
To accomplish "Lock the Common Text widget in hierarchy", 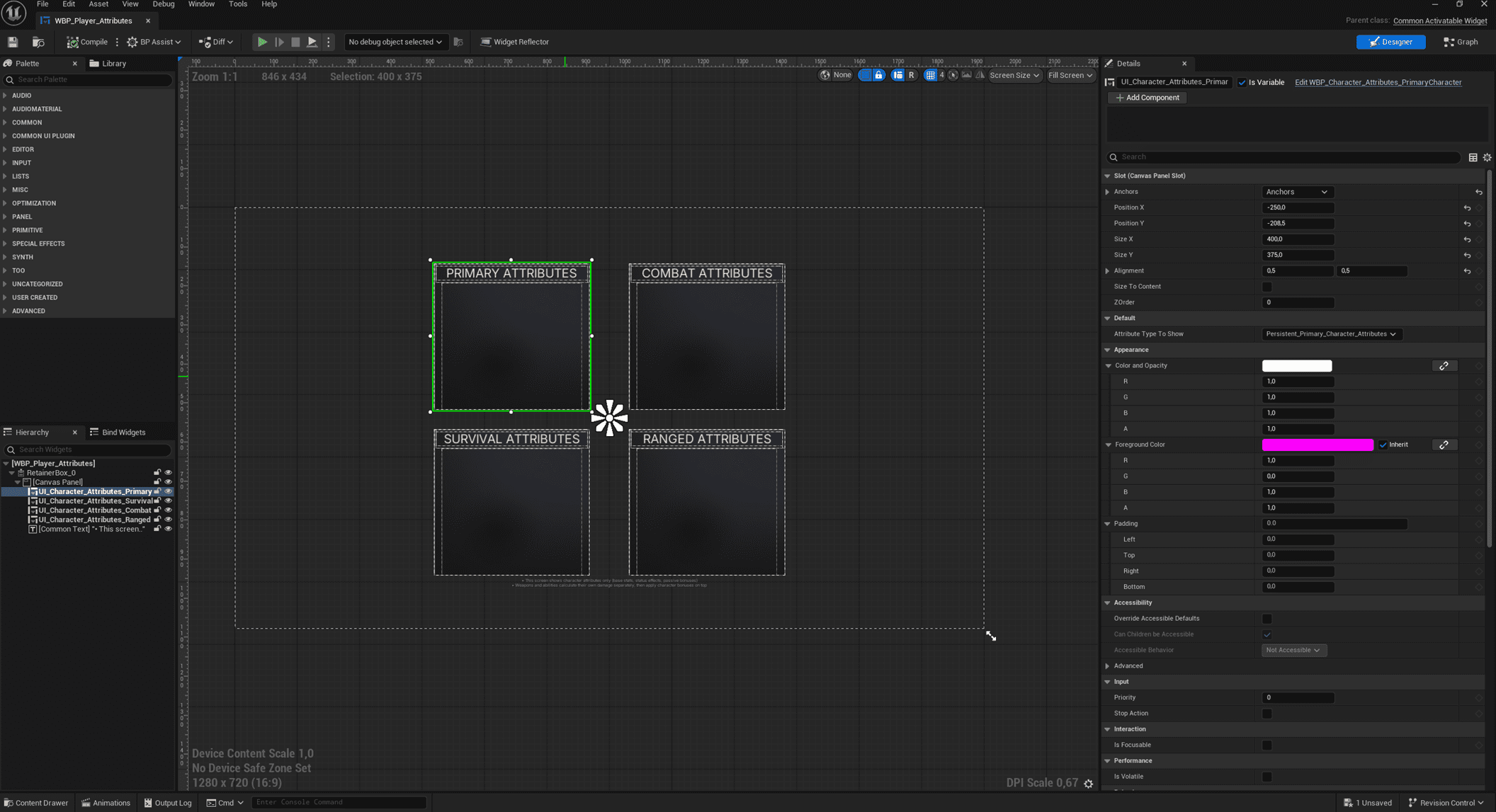I will click(x=157, y=529).
